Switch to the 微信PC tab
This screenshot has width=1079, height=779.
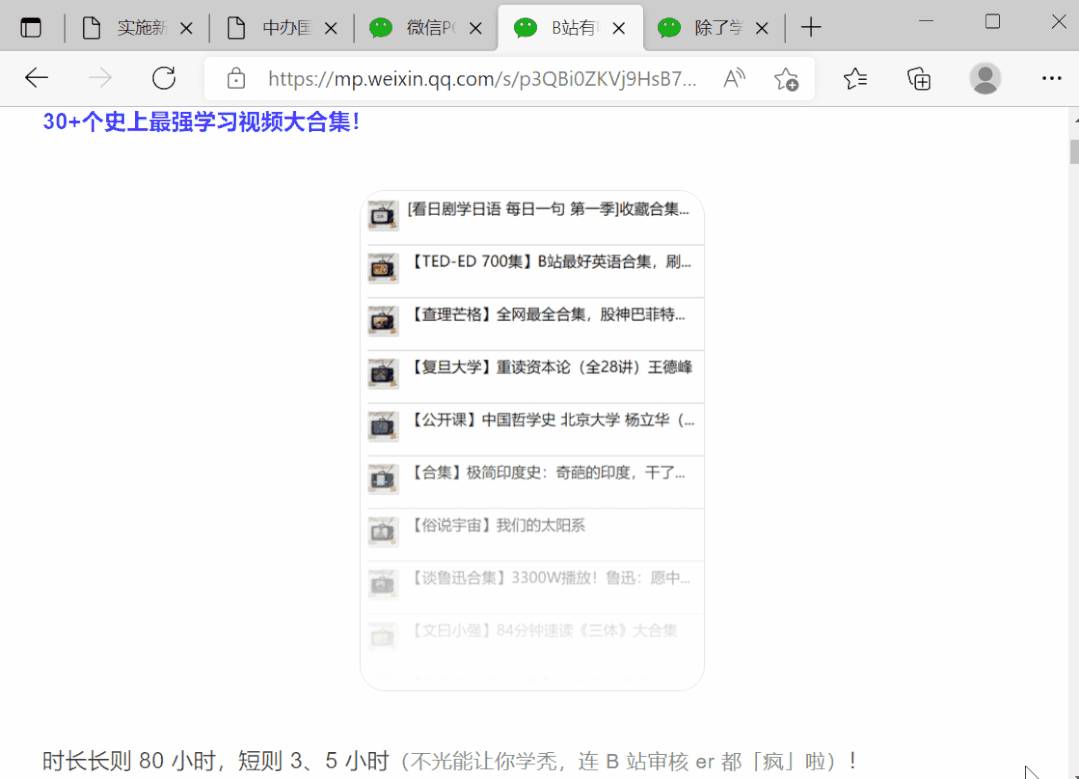coord(428,28)
